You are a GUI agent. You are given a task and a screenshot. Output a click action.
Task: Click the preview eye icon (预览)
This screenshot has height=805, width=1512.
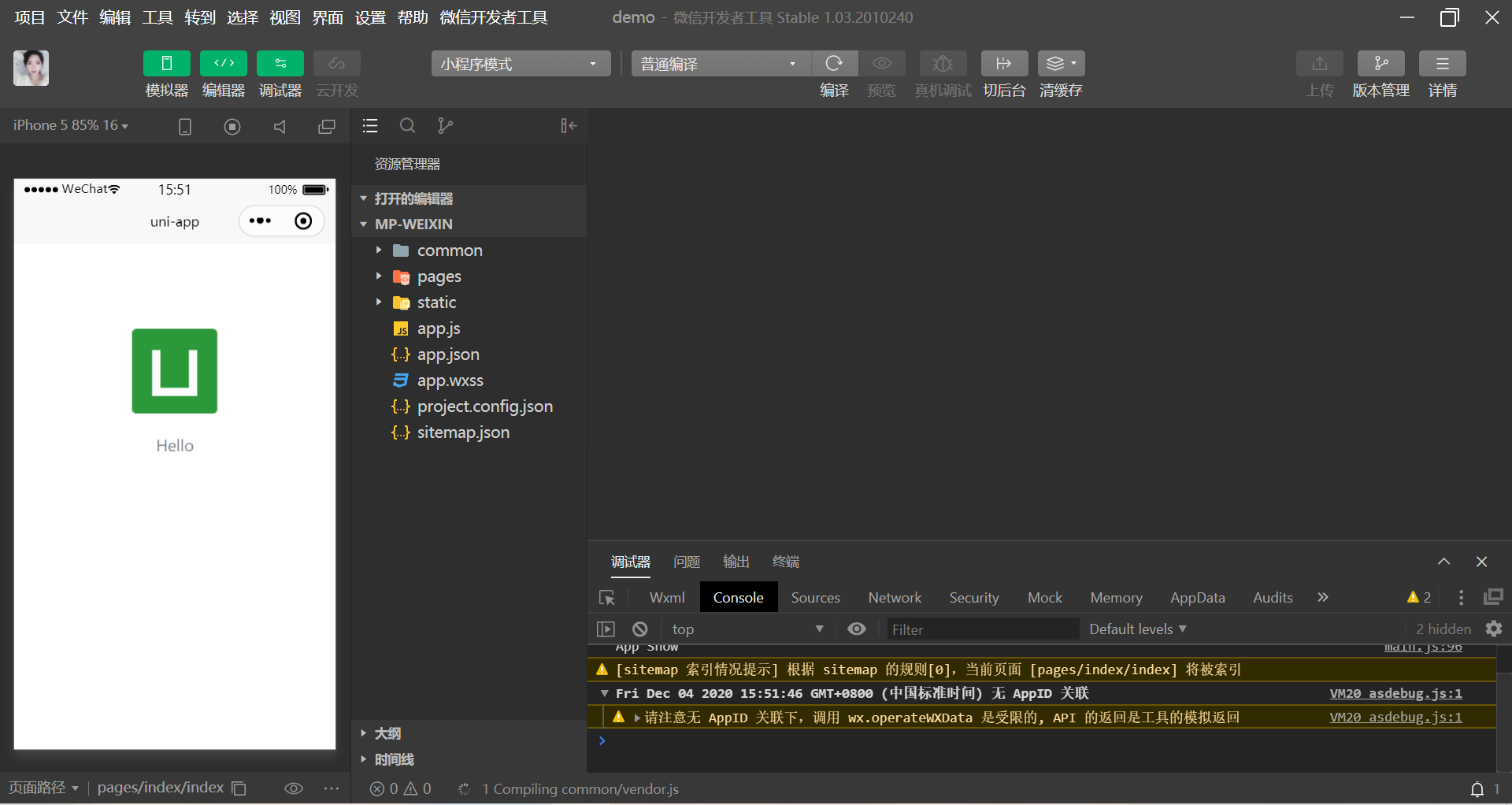[x=881, y=64]
